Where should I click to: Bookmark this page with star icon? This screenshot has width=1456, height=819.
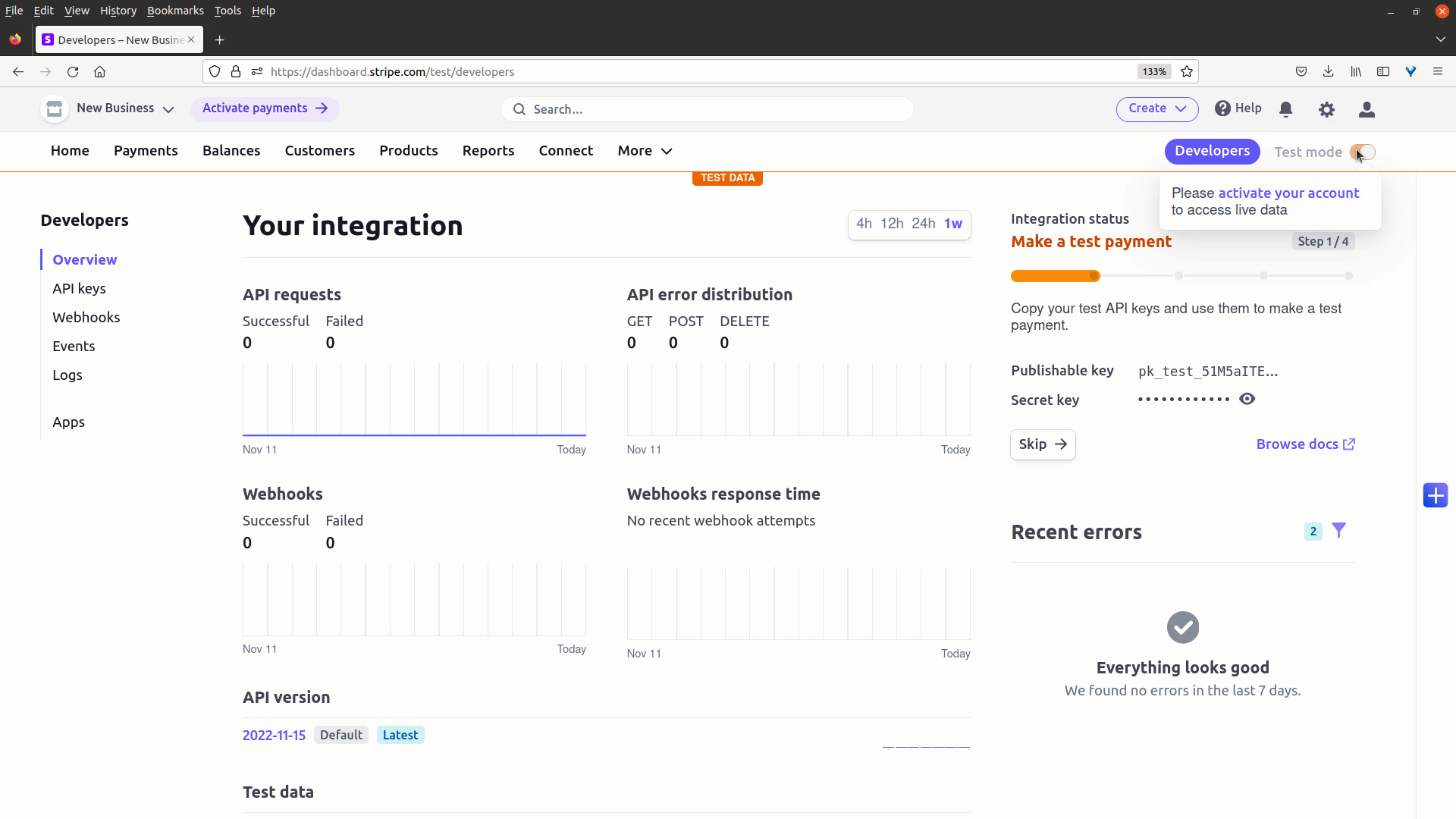tap(1187, 71)
